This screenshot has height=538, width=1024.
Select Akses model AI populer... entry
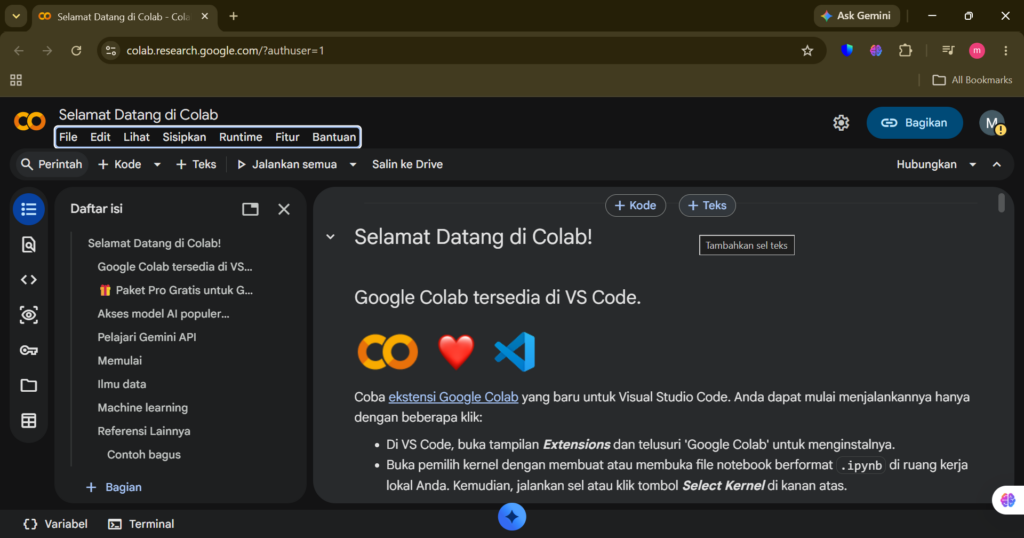coord(163,313)
